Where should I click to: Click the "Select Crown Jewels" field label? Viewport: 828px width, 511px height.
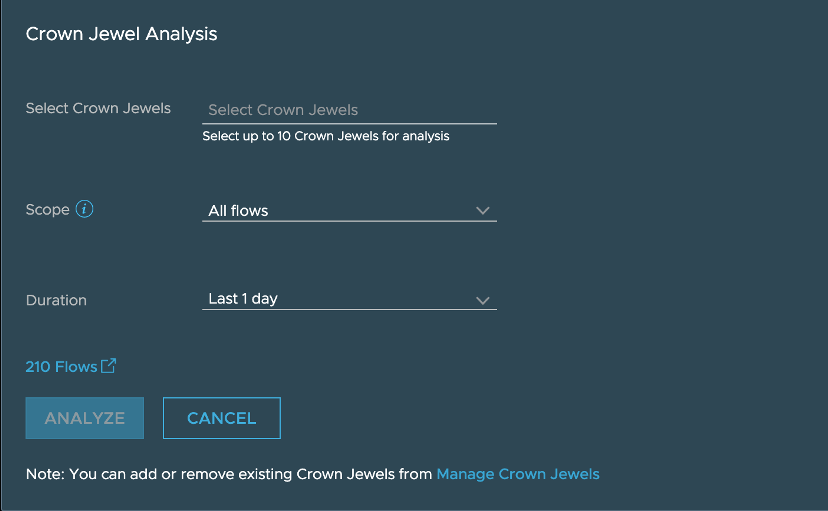point(98,108)
